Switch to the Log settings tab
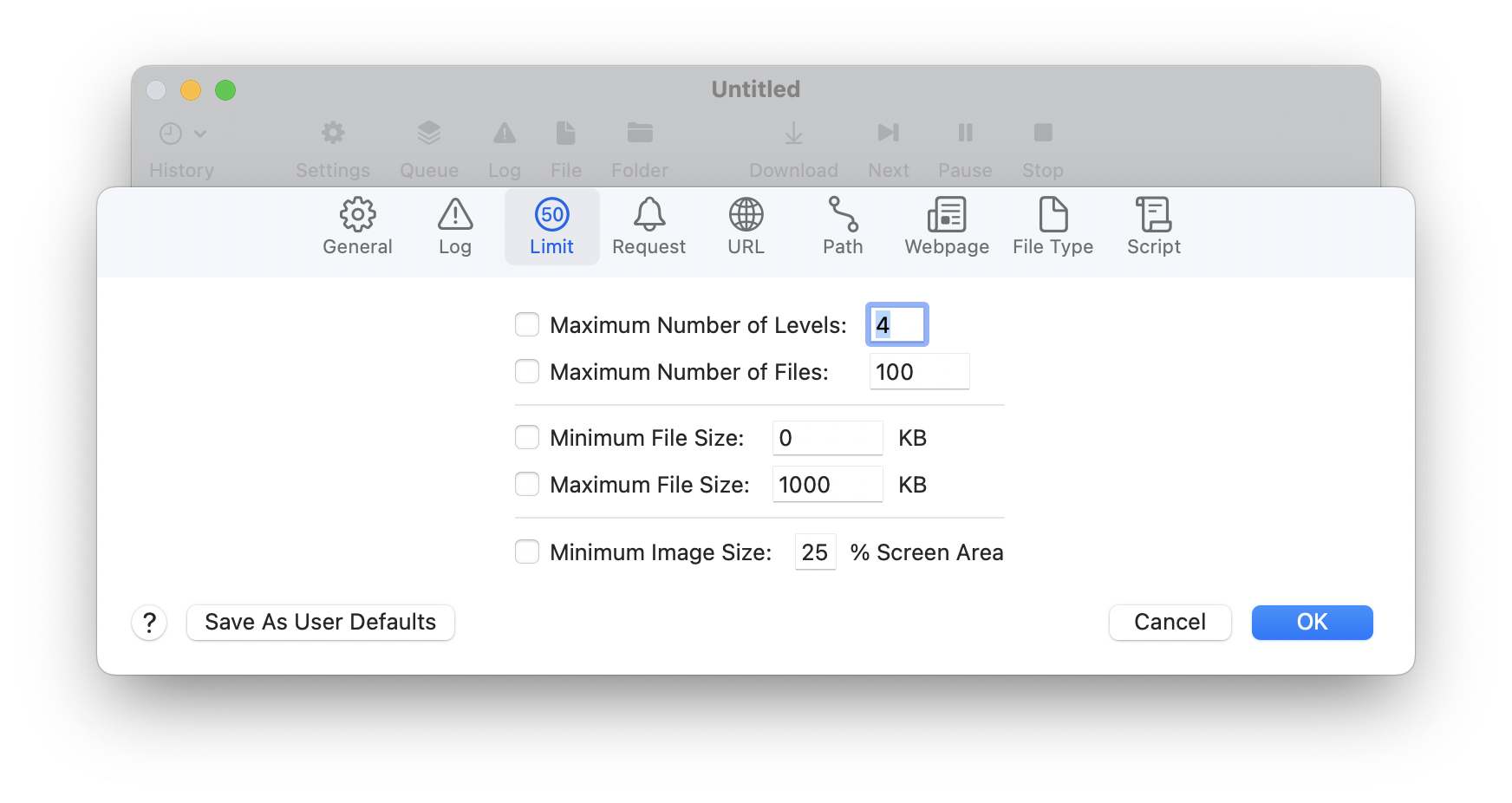The image size is (1512, 803). click(x=454, y=226)
